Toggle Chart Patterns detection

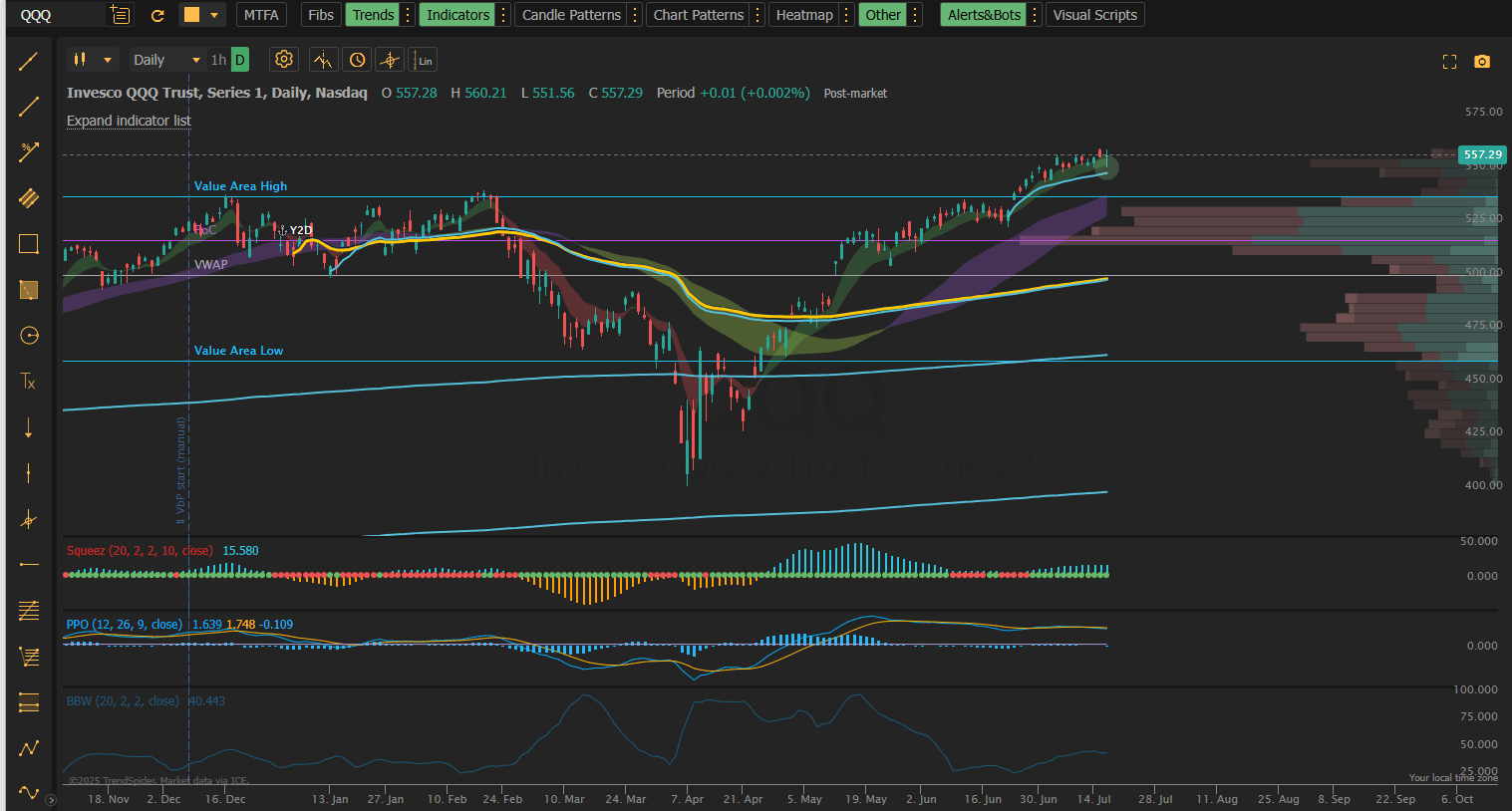699,15
